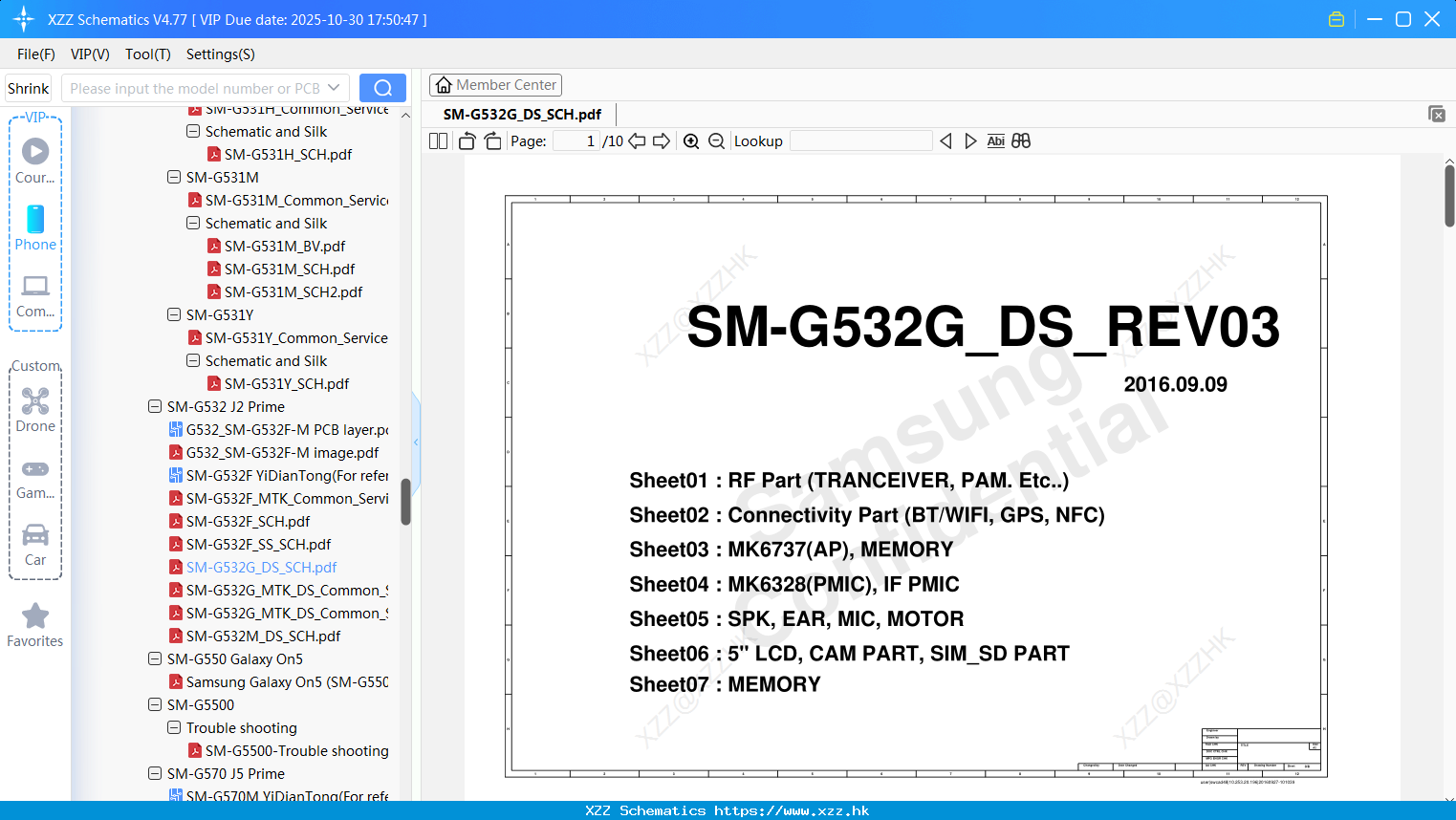The image size is (1456, 820).
Task: Click the binoculars search icon
Action: pos(1021,140)
